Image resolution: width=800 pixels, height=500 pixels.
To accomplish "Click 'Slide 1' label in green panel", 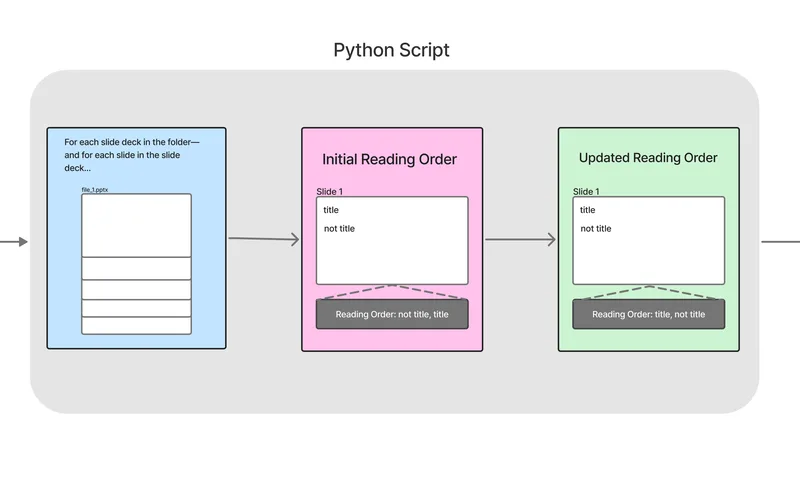I will click(586, 191).
